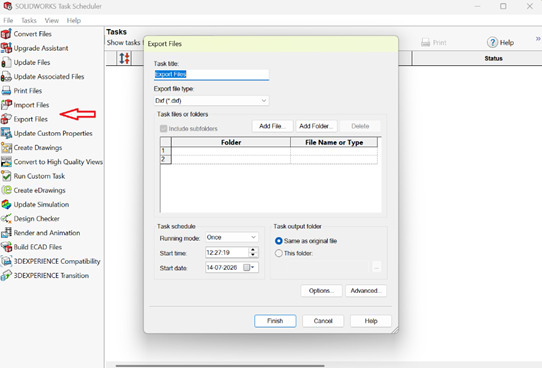Select the Update Files icon
This screenshot has height=368, width=542.
(x=6, y=63)
